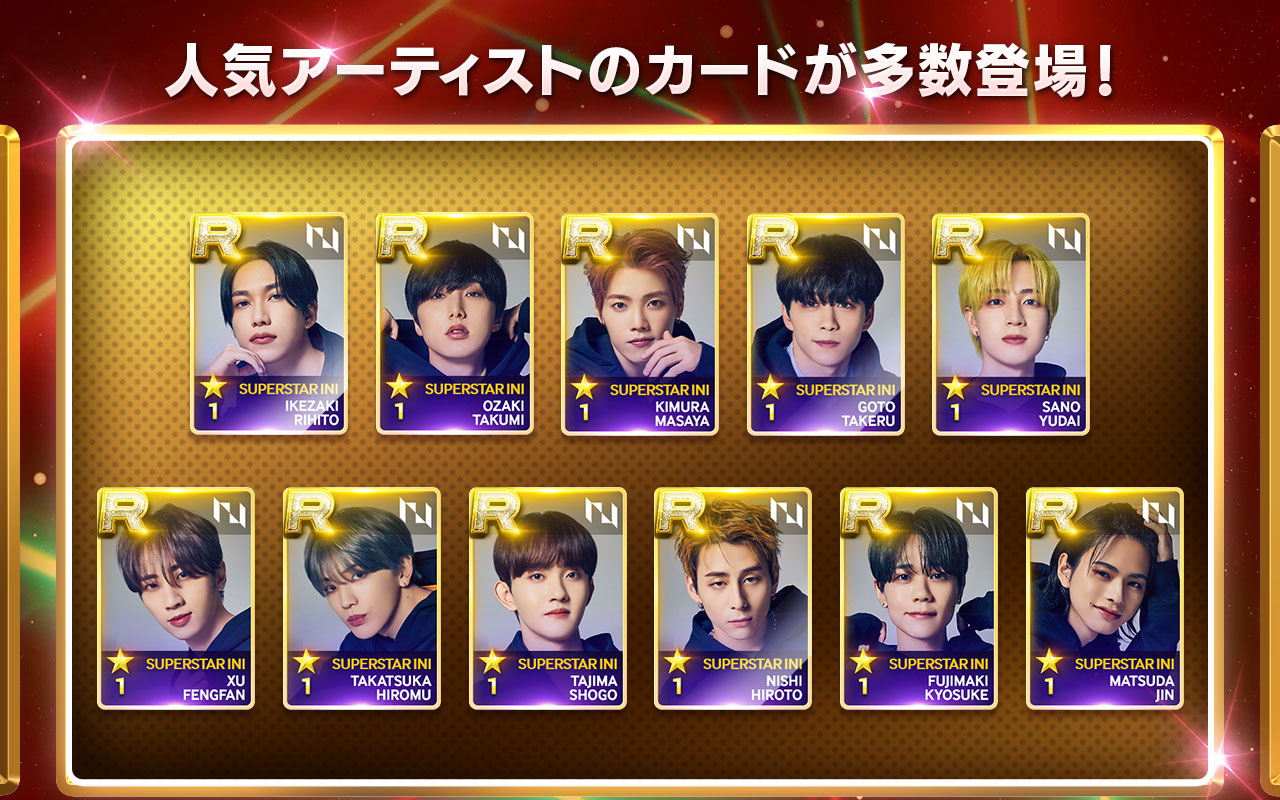
Task: Select the OZAKI TAKUMI card
Action: [x=455, y=324]
